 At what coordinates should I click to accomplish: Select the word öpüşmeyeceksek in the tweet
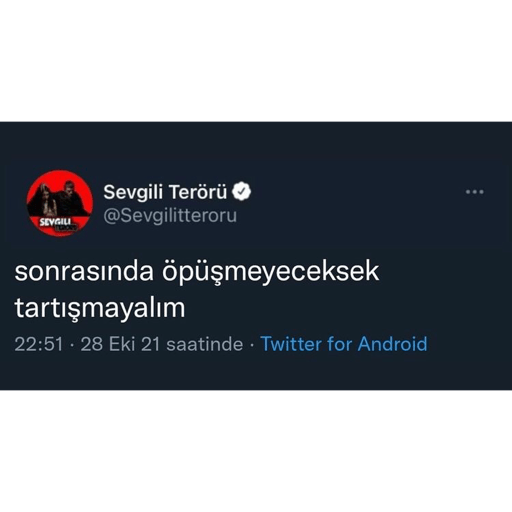[271, 272]
